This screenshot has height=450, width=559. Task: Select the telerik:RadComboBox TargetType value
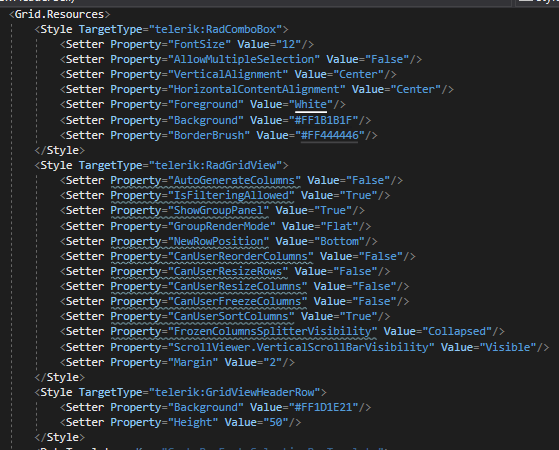[x=216, y=29]
